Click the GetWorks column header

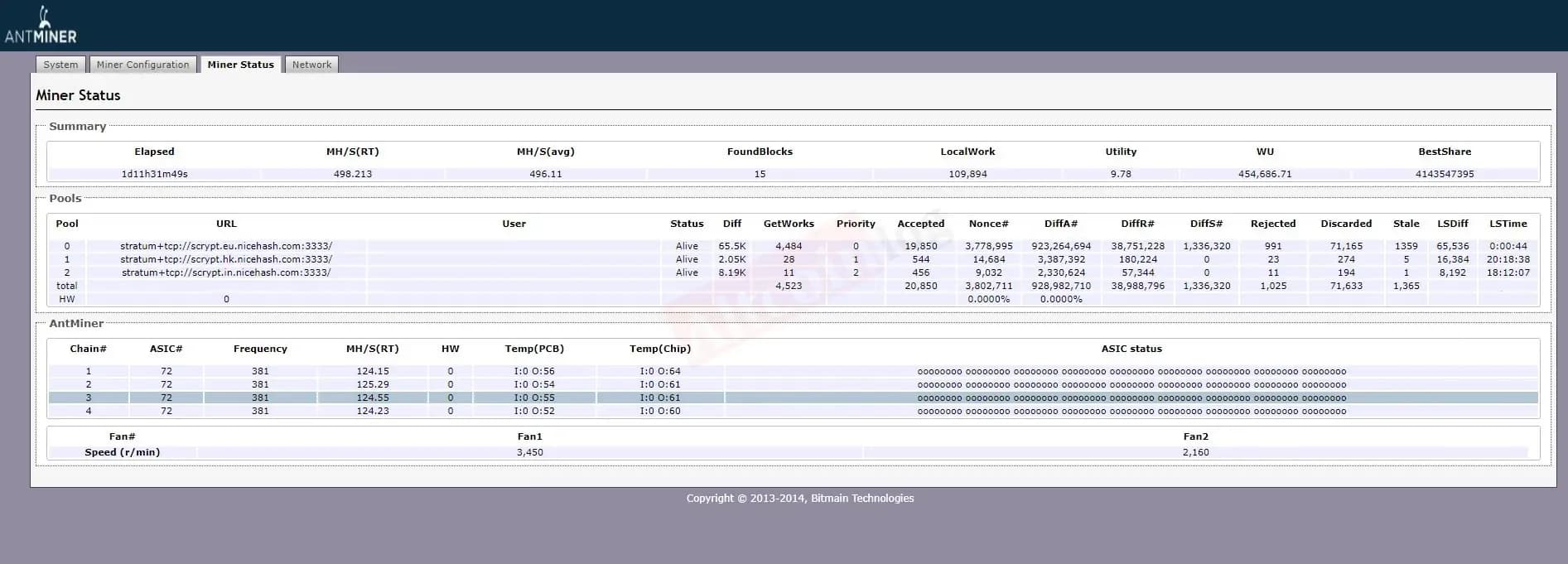pyautogui.click(x=789, y=224)
